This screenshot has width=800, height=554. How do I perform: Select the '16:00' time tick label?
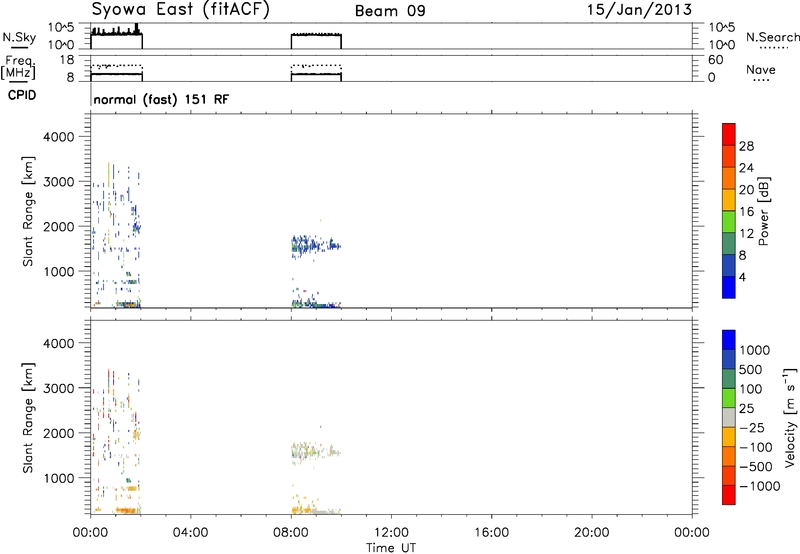click(x=491, y=533)
